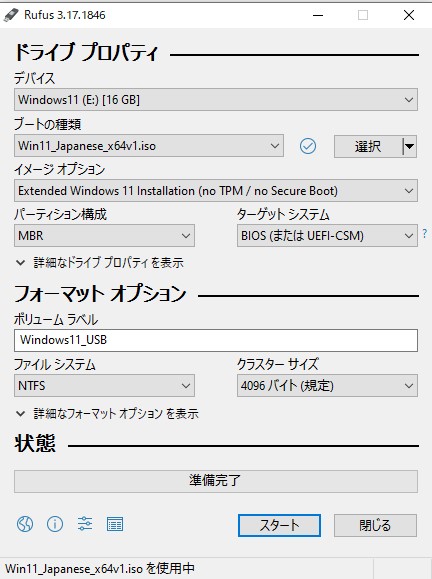Open the log window icon
Image resolution: width=432 pixels, height=579 pixels.
pyautogui.click(x=115, y=524)
